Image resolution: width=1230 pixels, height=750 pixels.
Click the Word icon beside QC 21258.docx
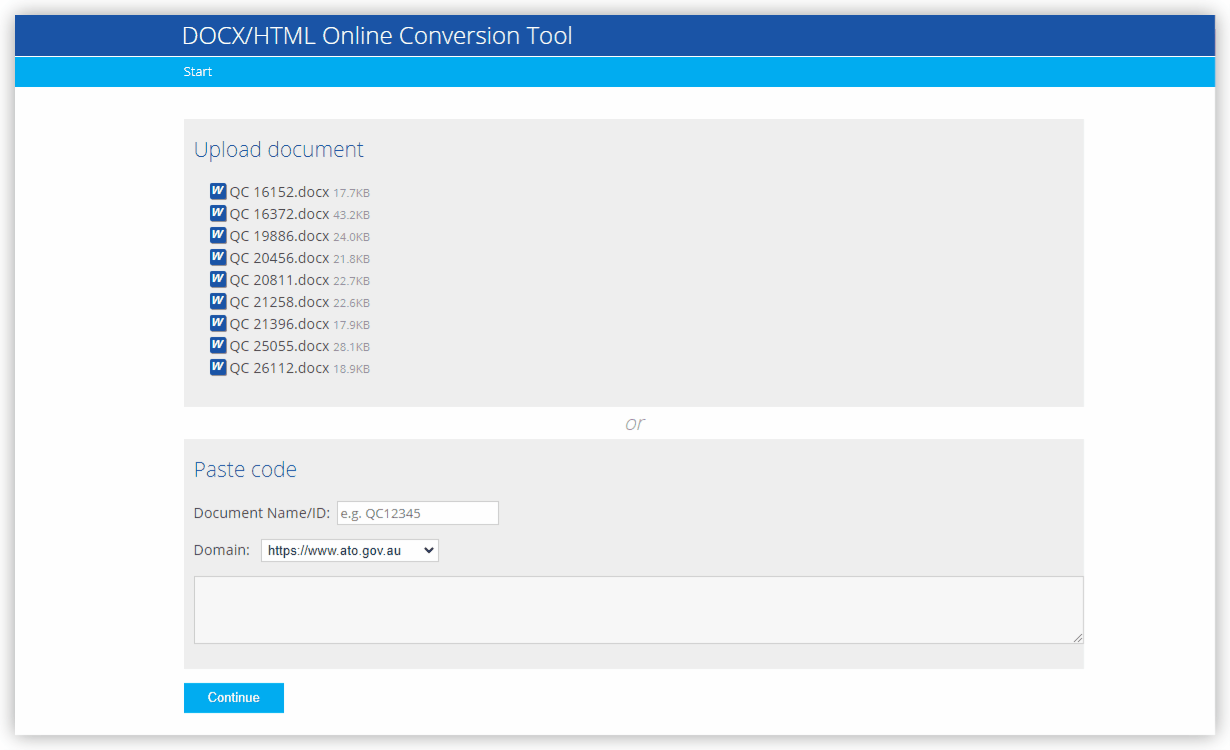click(218, 302)
